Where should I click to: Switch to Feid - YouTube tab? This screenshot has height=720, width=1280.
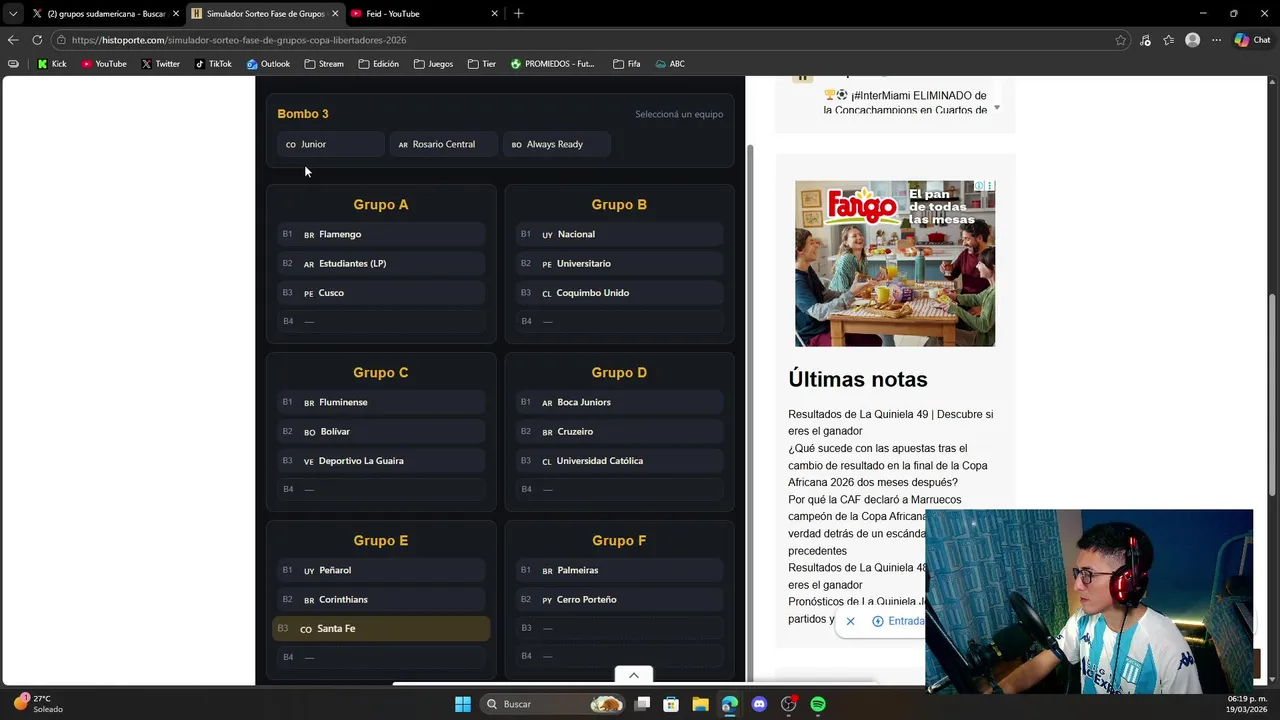pos(424,13)
